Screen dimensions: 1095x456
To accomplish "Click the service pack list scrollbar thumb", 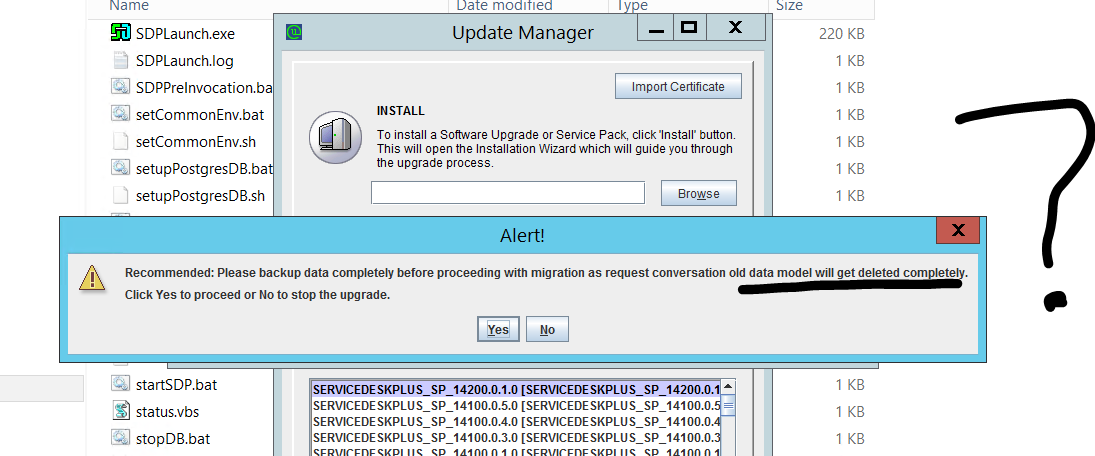I will click(x=728, y=405).
